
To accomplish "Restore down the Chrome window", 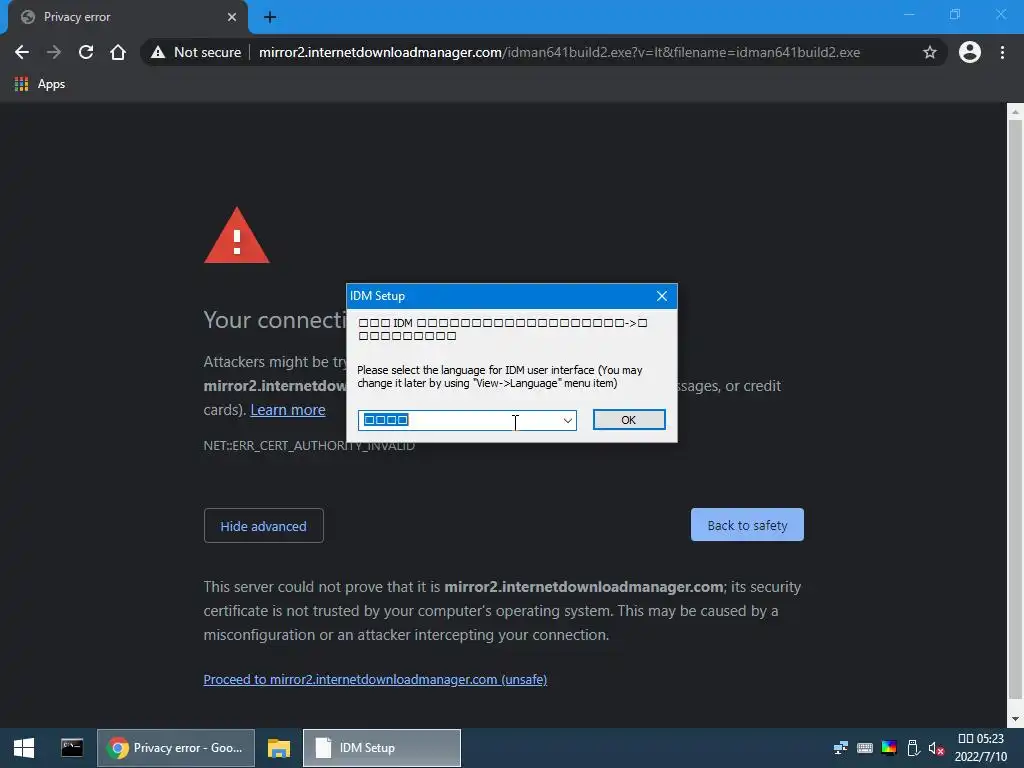I will tap(955, 14).
